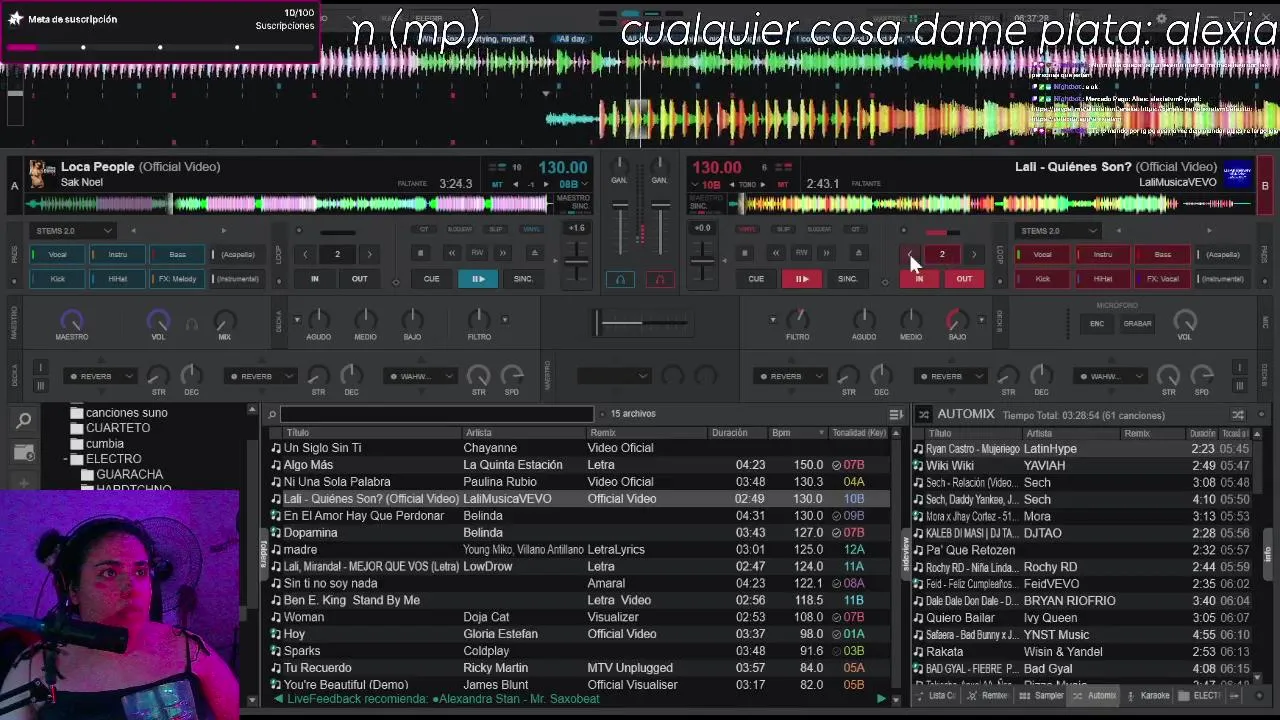Open the WAHW effect dropdown on deck A
Viewport: 1280px width, 720px height.
pos(419,377)
